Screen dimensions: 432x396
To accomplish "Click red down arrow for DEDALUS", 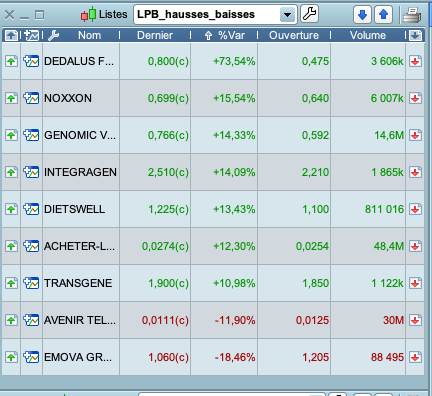I will pyautogui.click(x=415, y=61).
